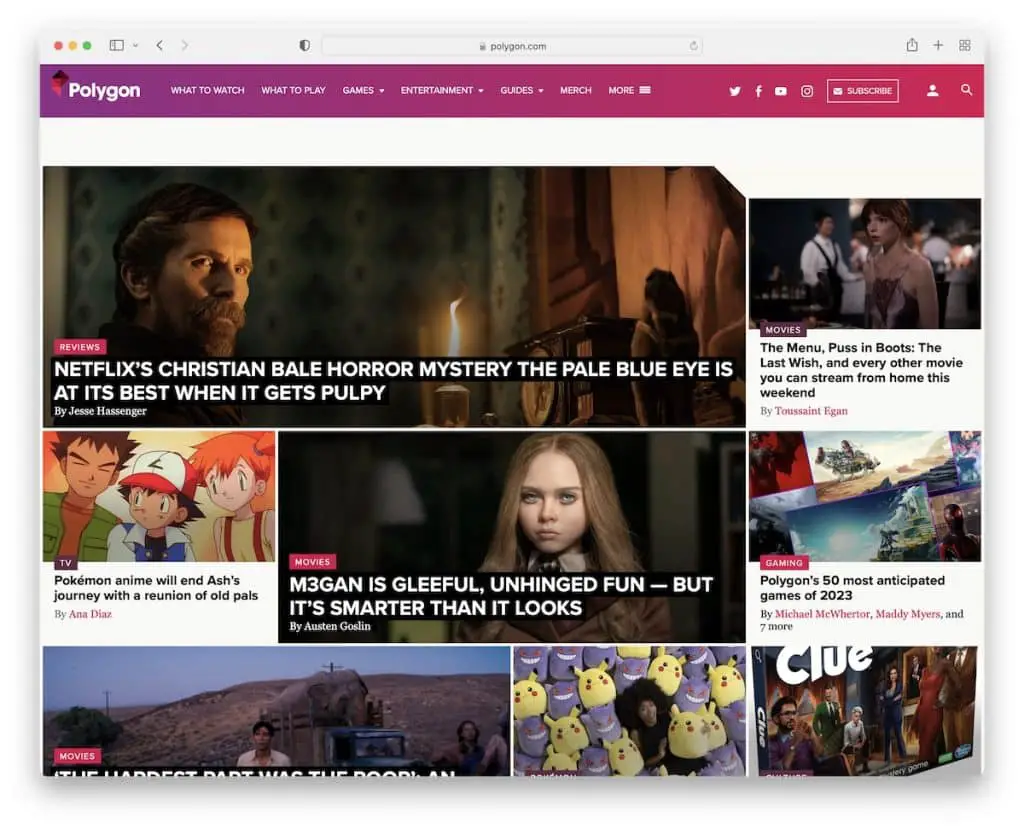Click Movies tag on desert scene card
The width and height of the screenshot is (1024, 829).
(x=77, y=756)
